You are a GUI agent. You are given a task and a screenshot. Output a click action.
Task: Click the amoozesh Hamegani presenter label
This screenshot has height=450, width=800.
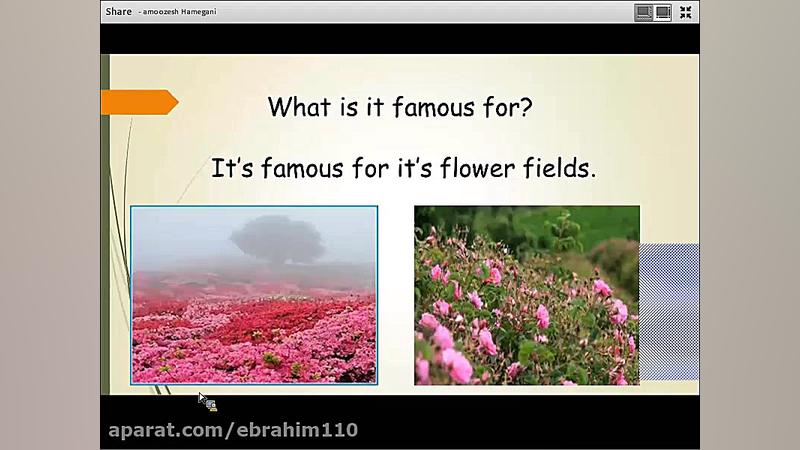pos(179,12)
